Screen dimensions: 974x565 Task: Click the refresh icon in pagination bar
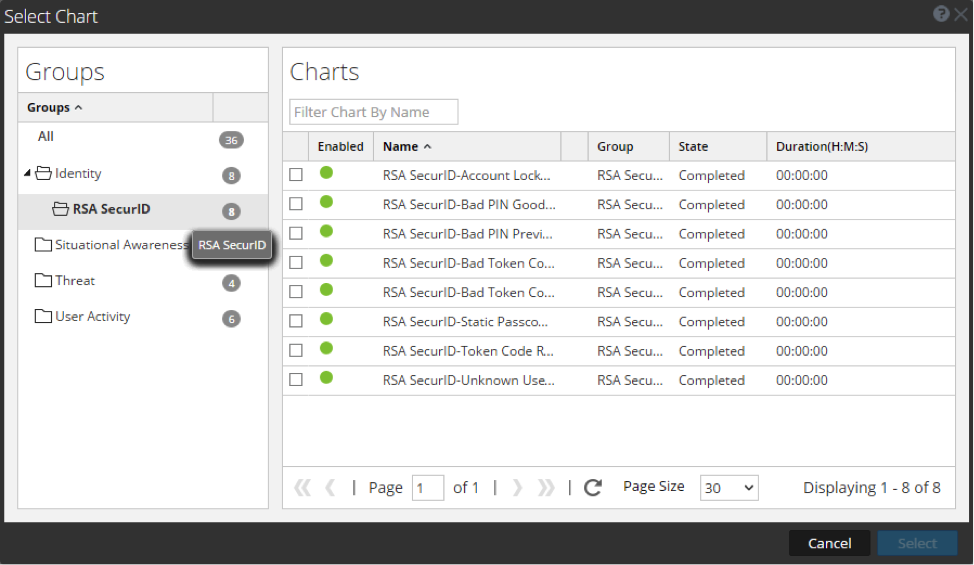(593, 487)
